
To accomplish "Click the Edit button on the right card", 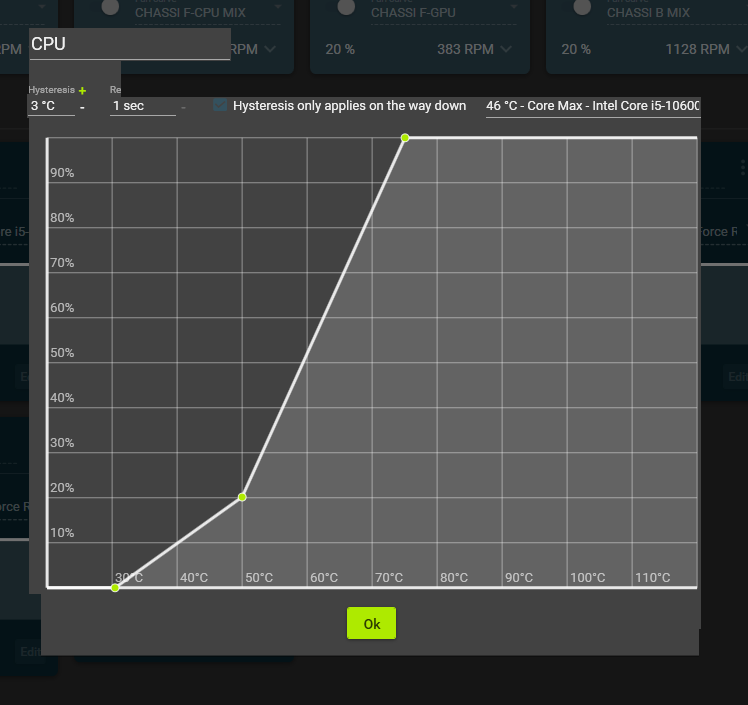I will [x=738, y=377].
